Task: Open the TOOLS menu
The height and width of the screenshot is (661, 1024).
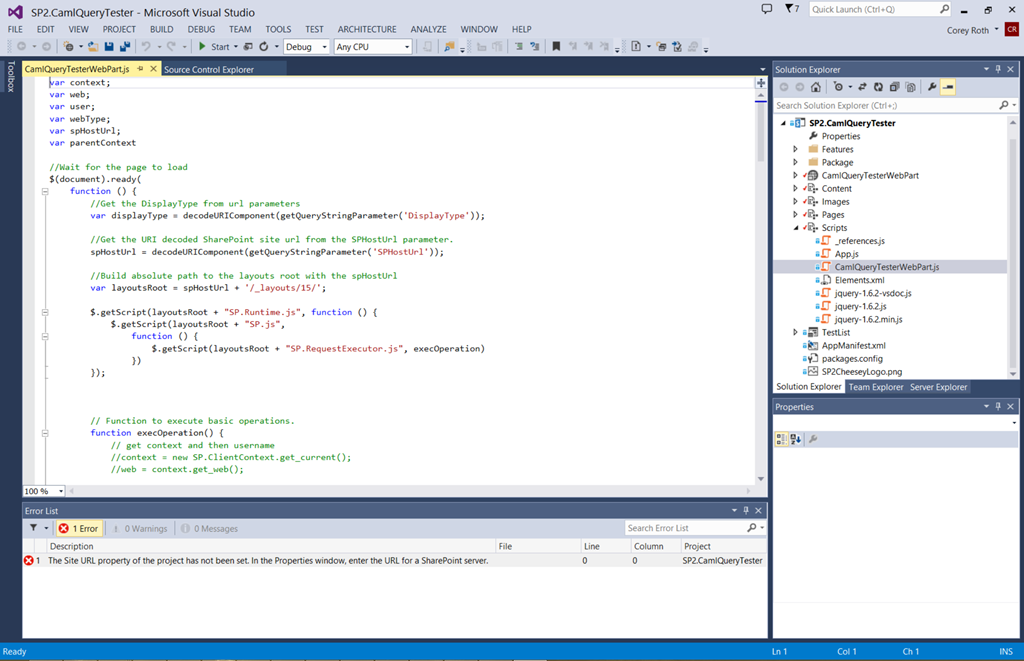Action: [278, 29]
